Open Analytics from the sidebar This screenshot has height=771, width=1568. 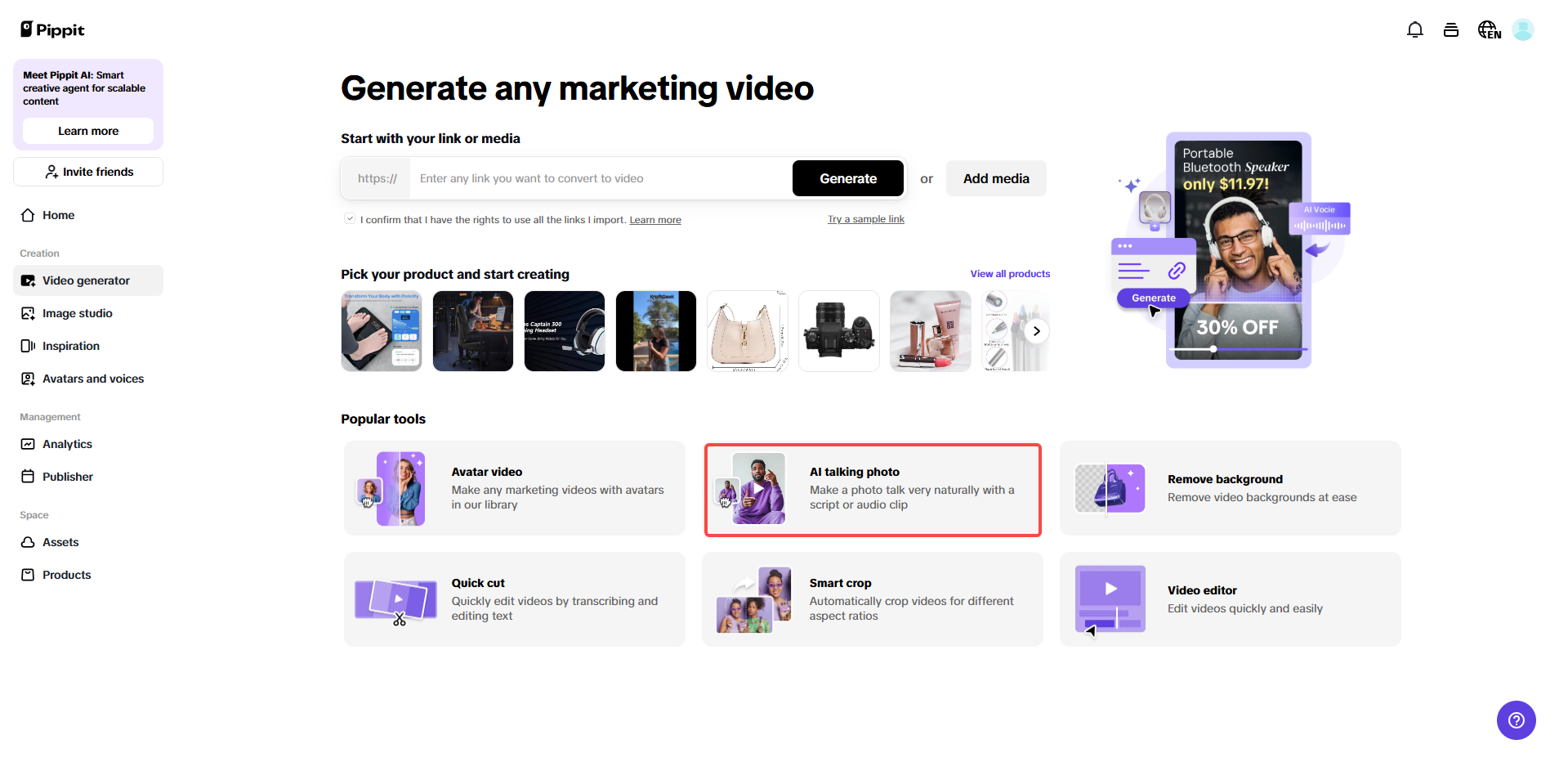(x=88, y=444)
